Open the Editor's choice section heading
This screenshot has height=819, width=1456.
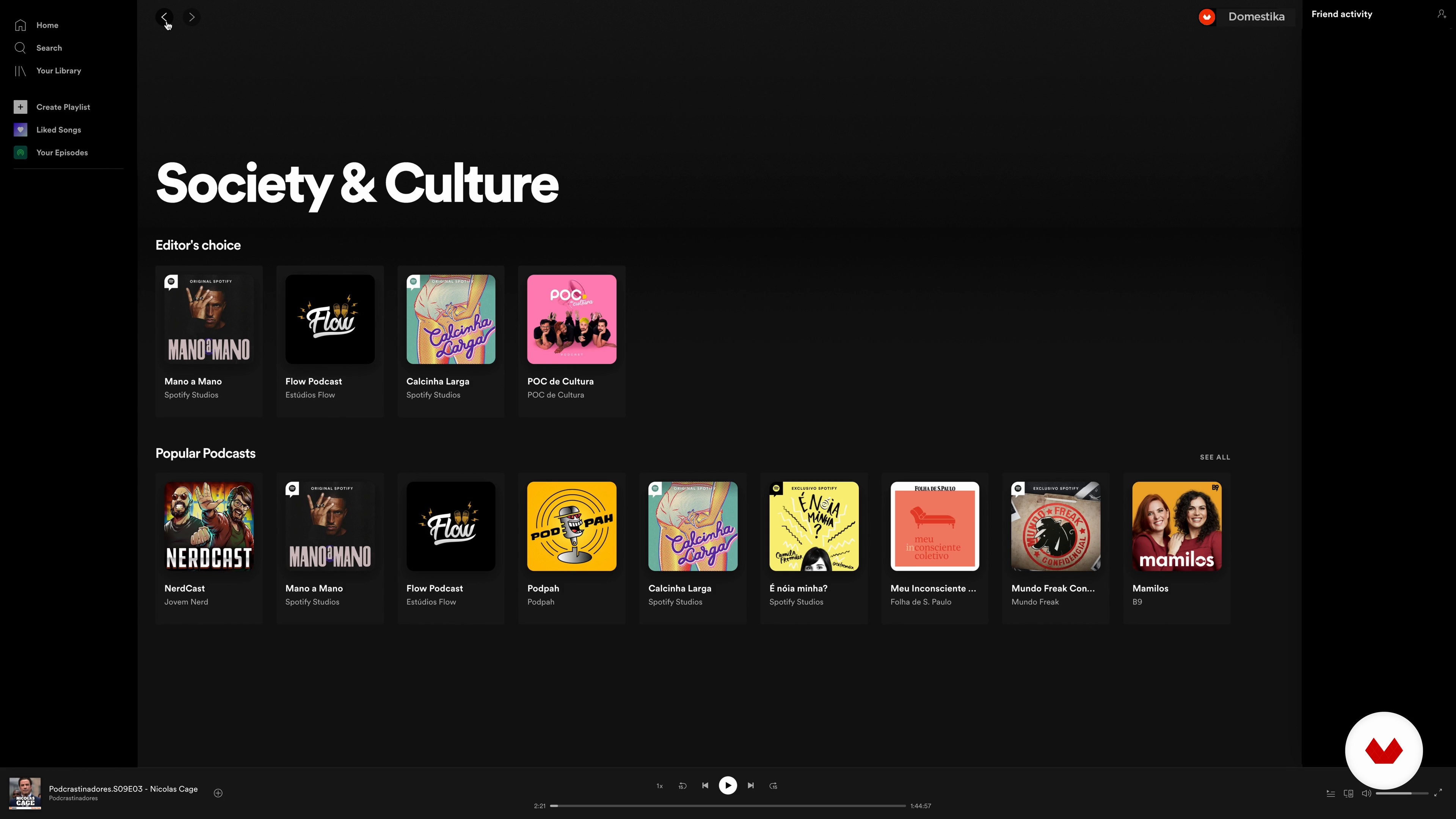[x=198, y=245]
